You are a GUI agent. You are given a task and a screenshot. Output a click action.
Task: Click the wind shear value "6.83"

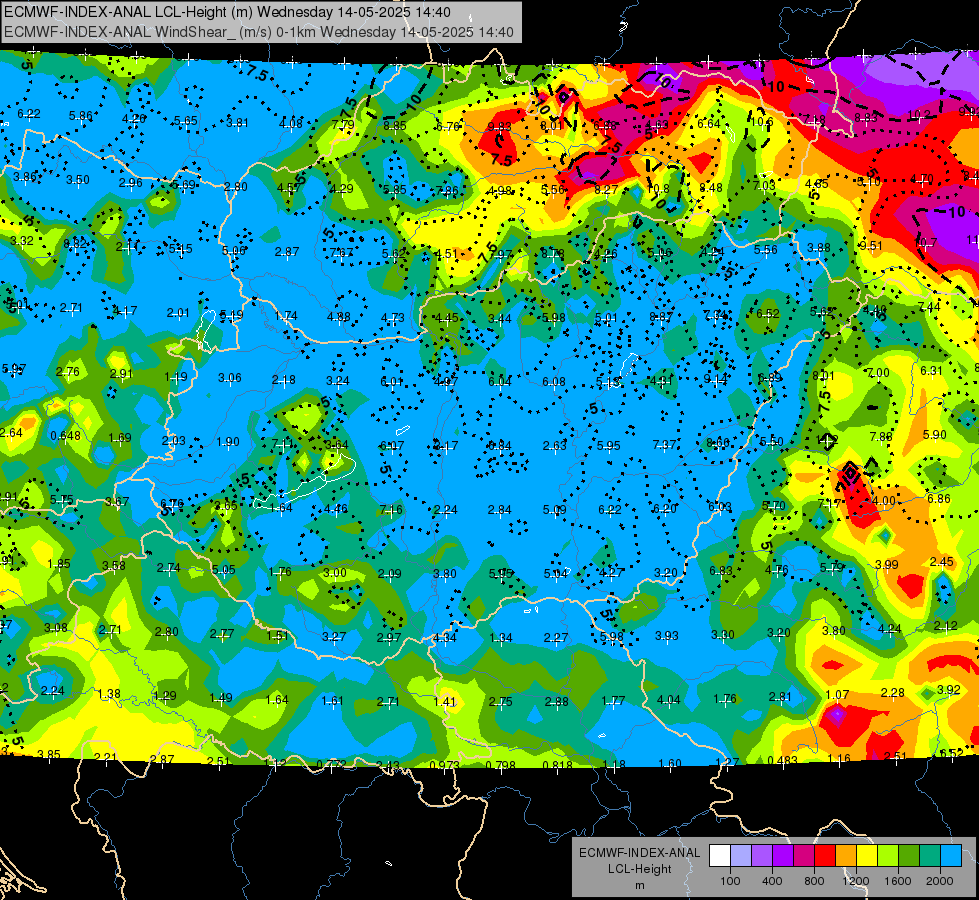(x=721, y=571)
